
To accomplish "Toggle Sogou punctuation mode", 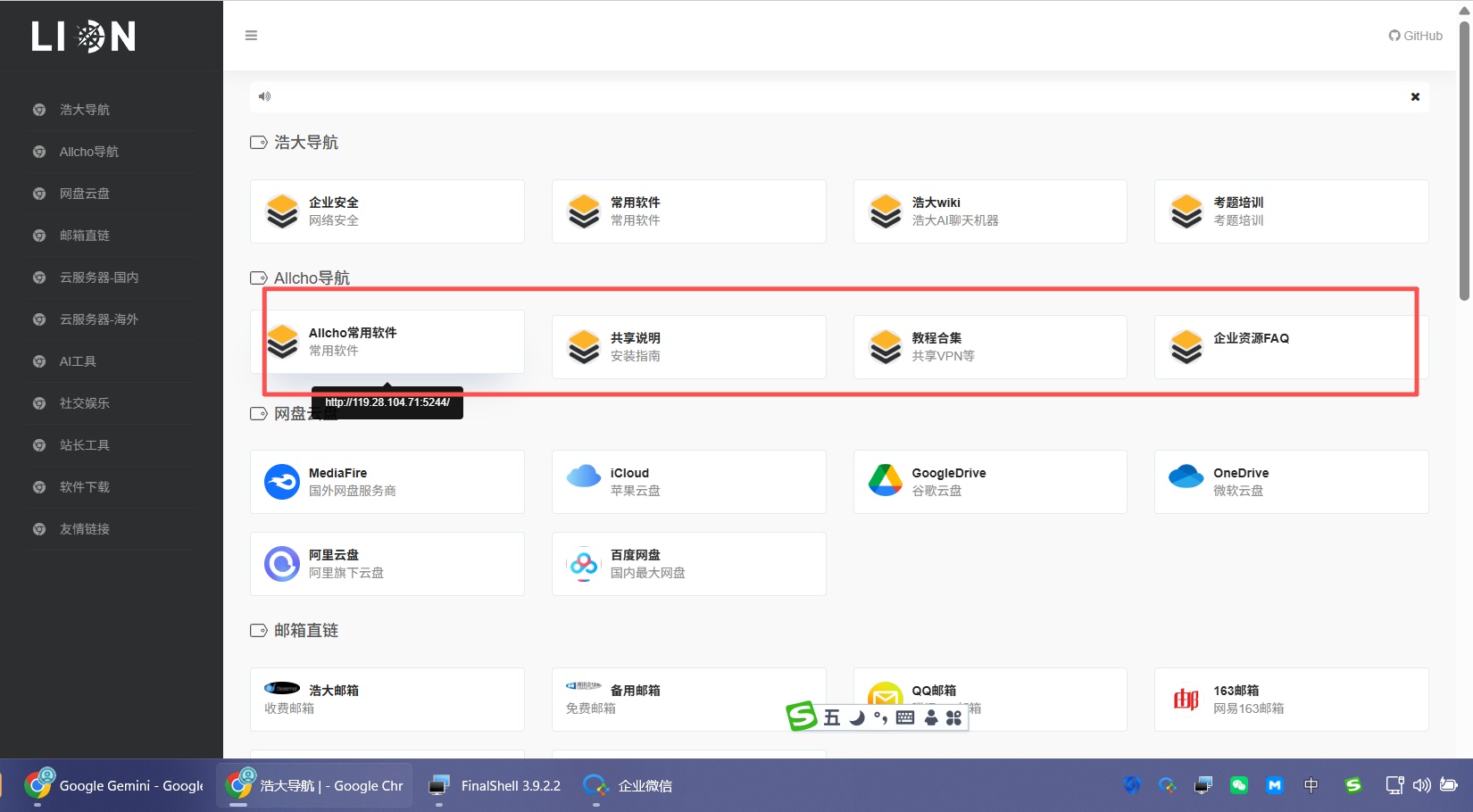I will pos(880,717).
